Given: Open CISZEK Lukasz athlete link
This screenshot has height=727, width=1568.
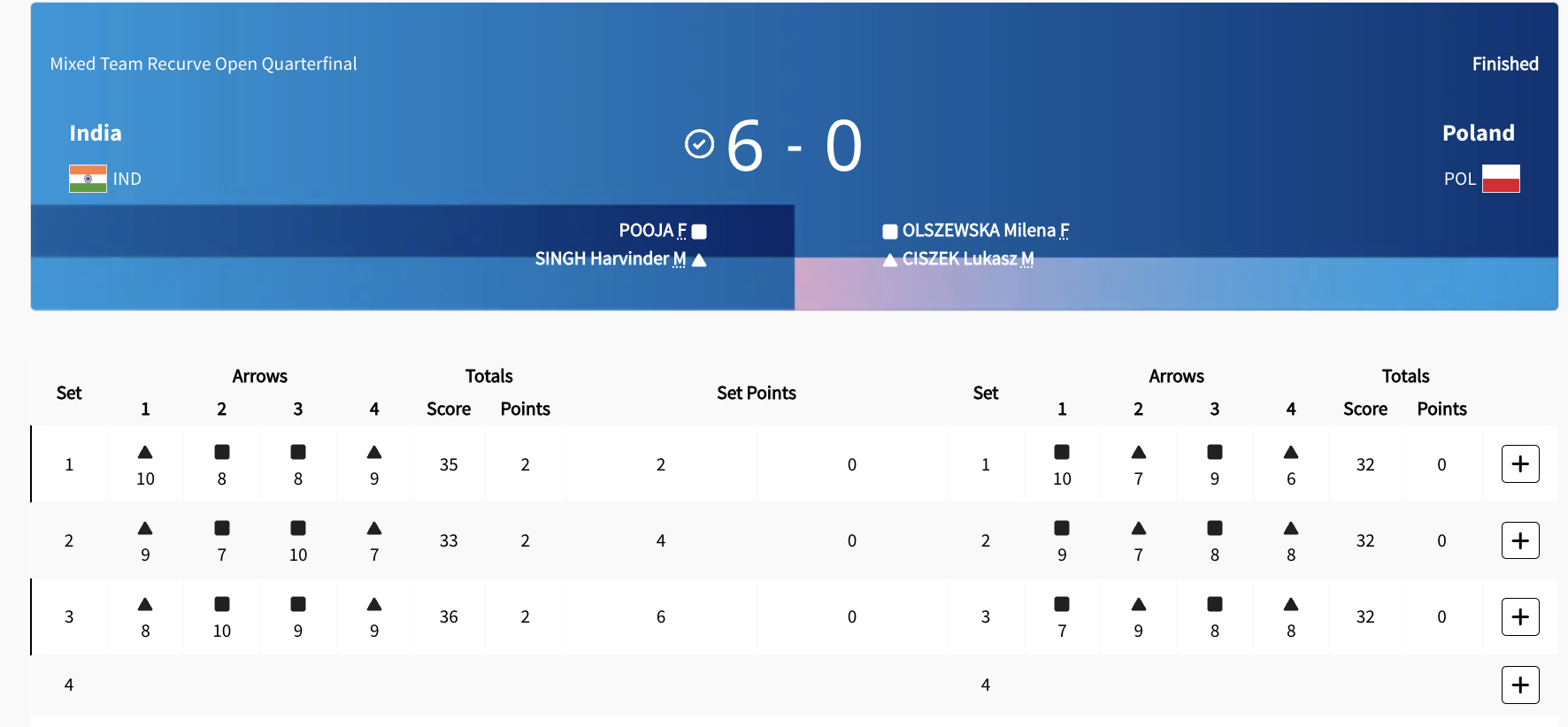Looking at the screenshot, I should coord(959,259).
